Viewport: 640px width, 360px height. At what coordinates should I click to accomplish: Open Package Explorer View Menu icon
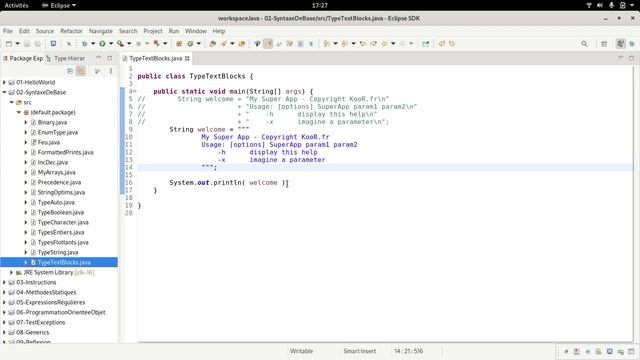click(111, 71)
